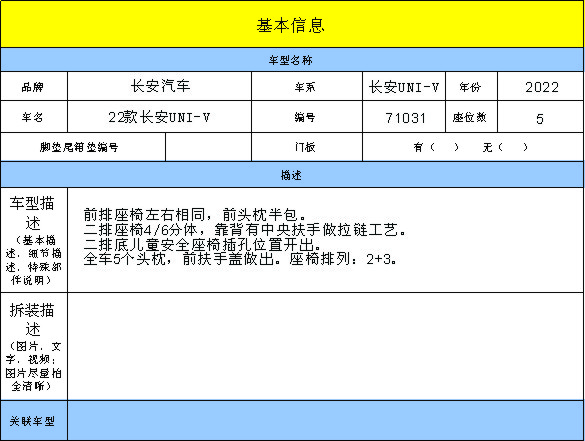The width and height of the screenshot is (585, 441).
Task: Click the yellow 基本信息 header
Action: [292, 24]
